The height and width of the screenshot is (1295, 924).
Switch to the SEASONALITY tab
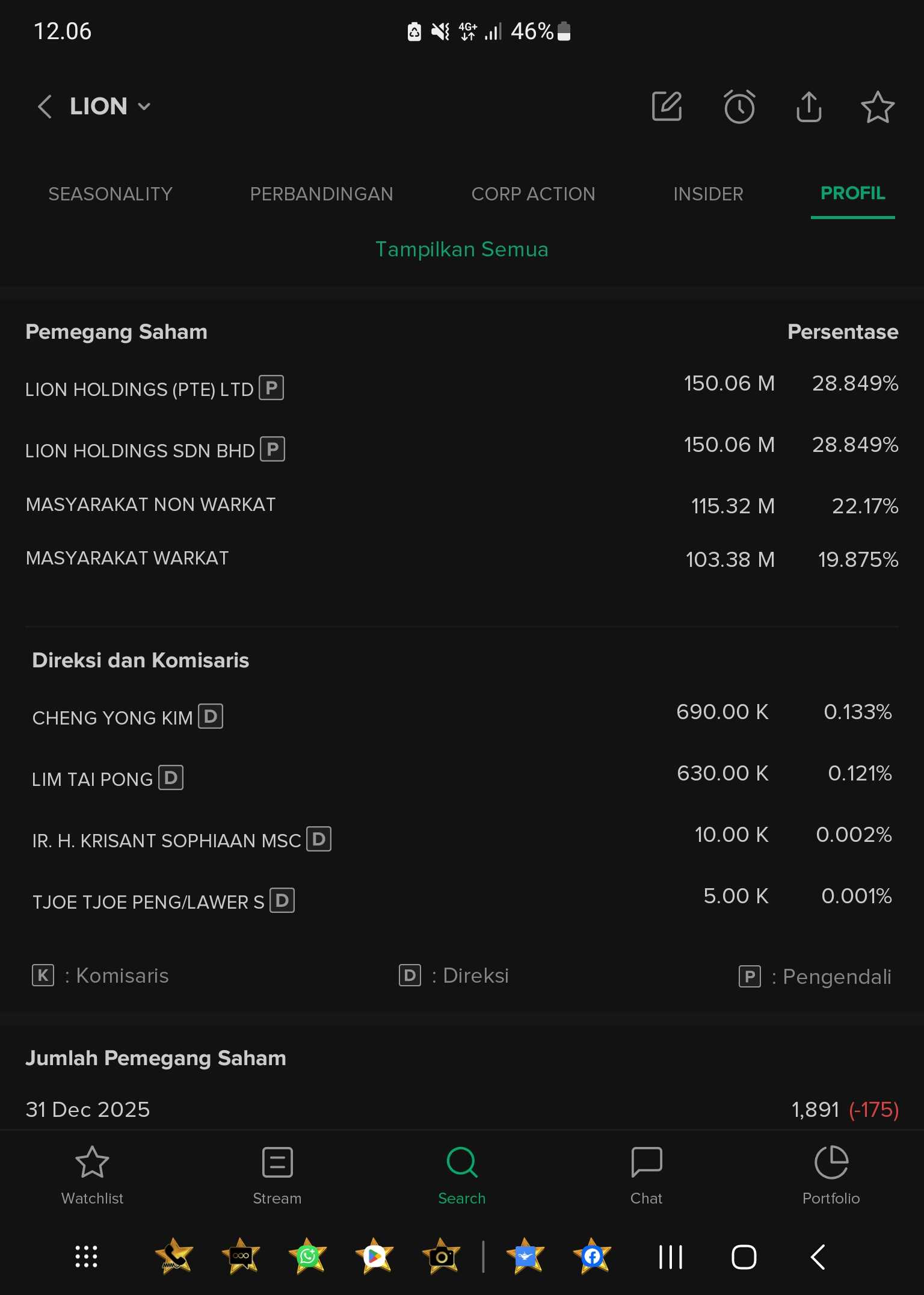point(110,194)
